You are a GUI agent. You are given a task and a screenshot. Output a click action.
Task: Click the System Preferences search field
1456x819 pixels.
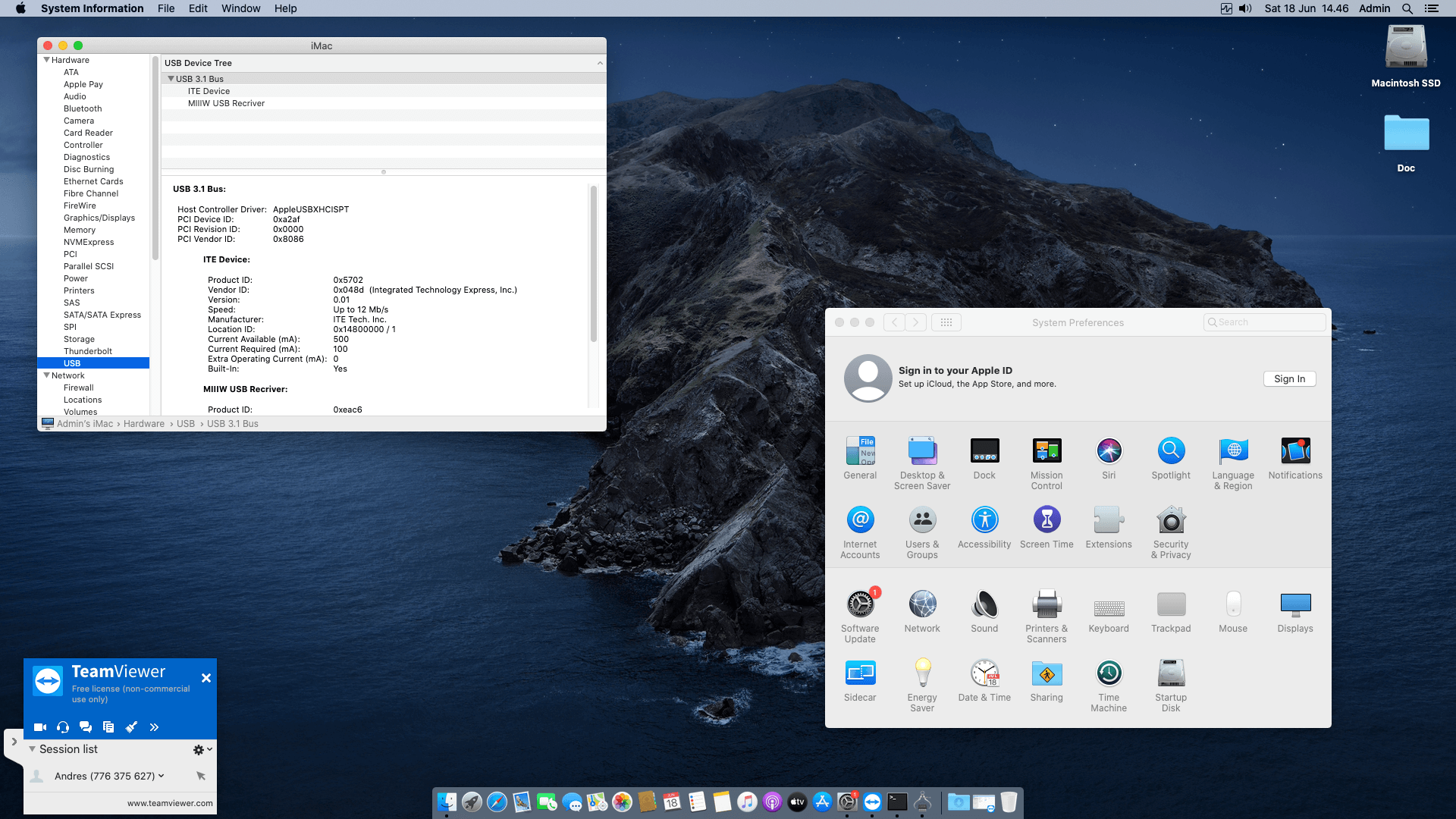pyautogui.click(x=1263, y=322)
